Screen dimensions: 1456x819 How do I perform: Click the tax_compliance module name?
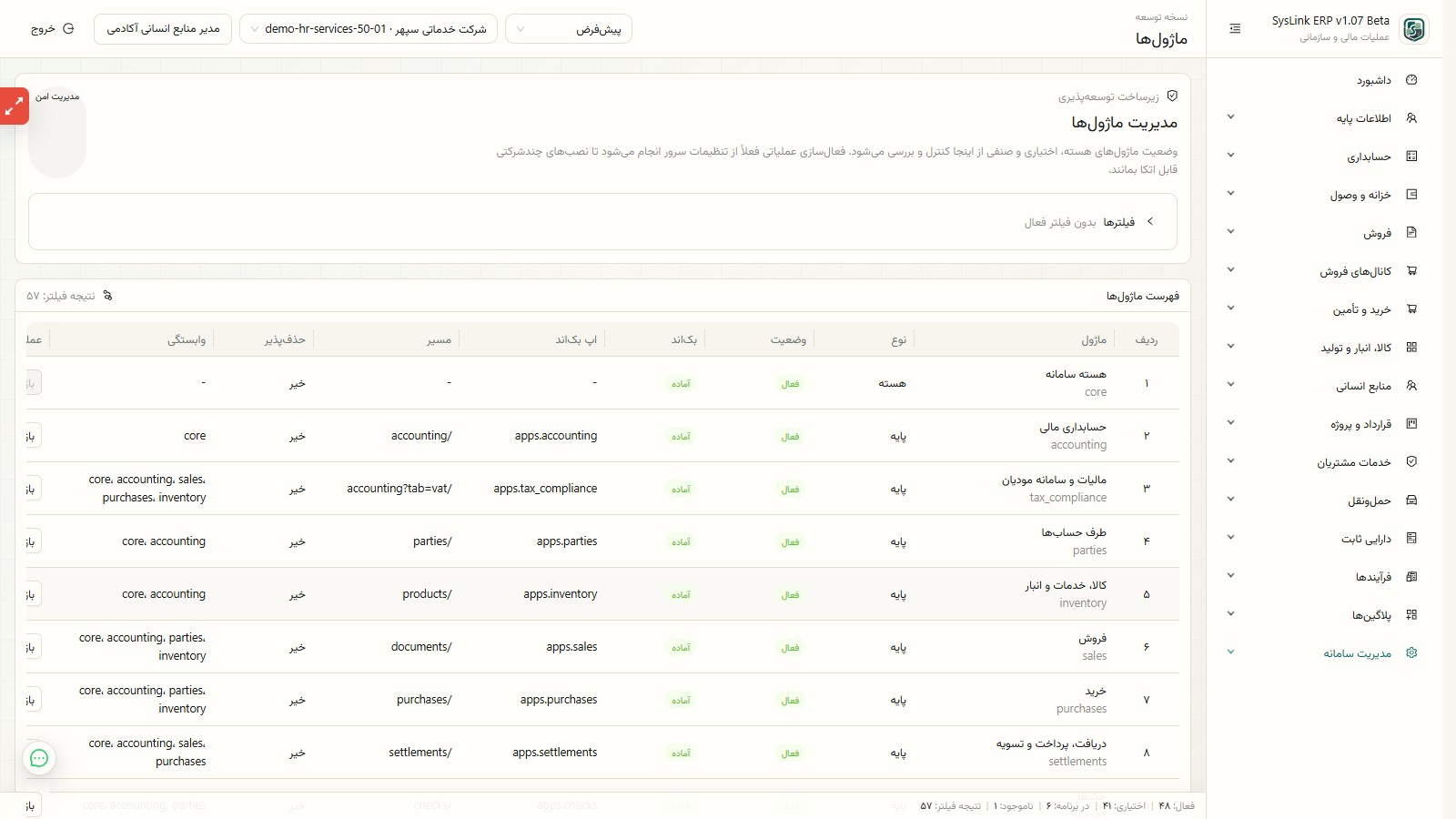pos(1068,498)
